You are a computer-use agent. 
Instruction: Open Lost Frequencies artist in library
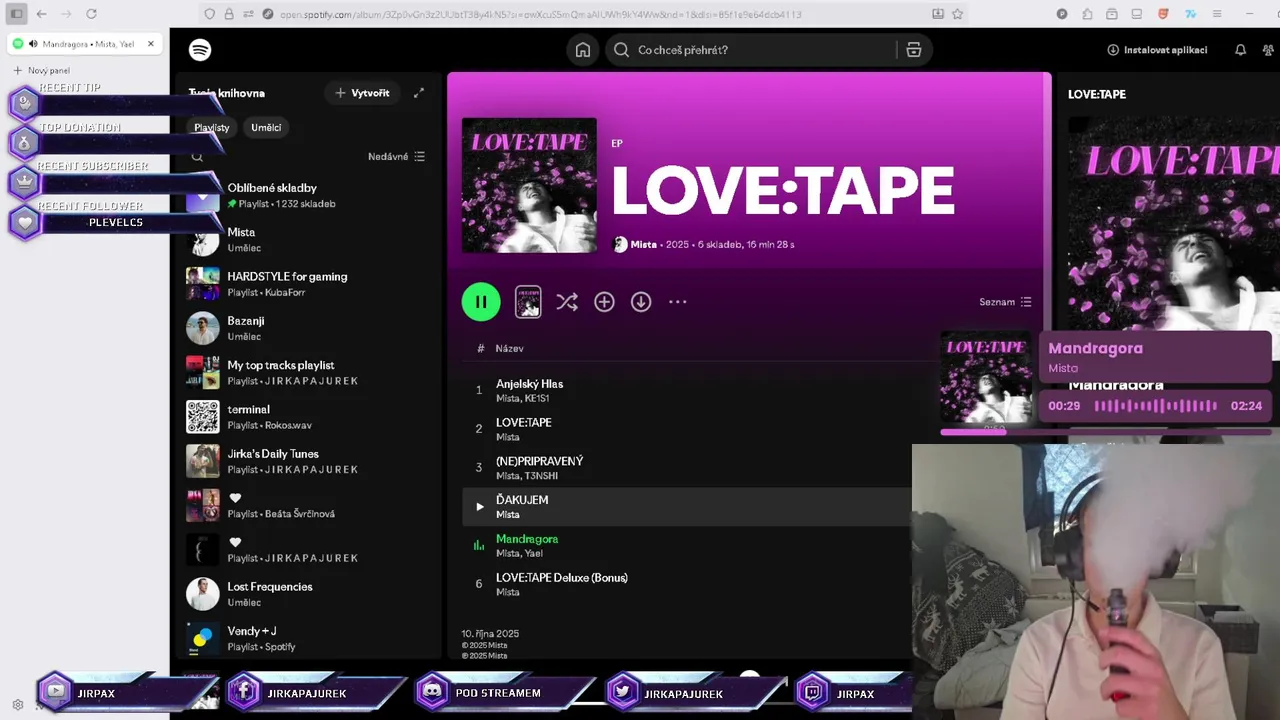click(x=309, y=594)
